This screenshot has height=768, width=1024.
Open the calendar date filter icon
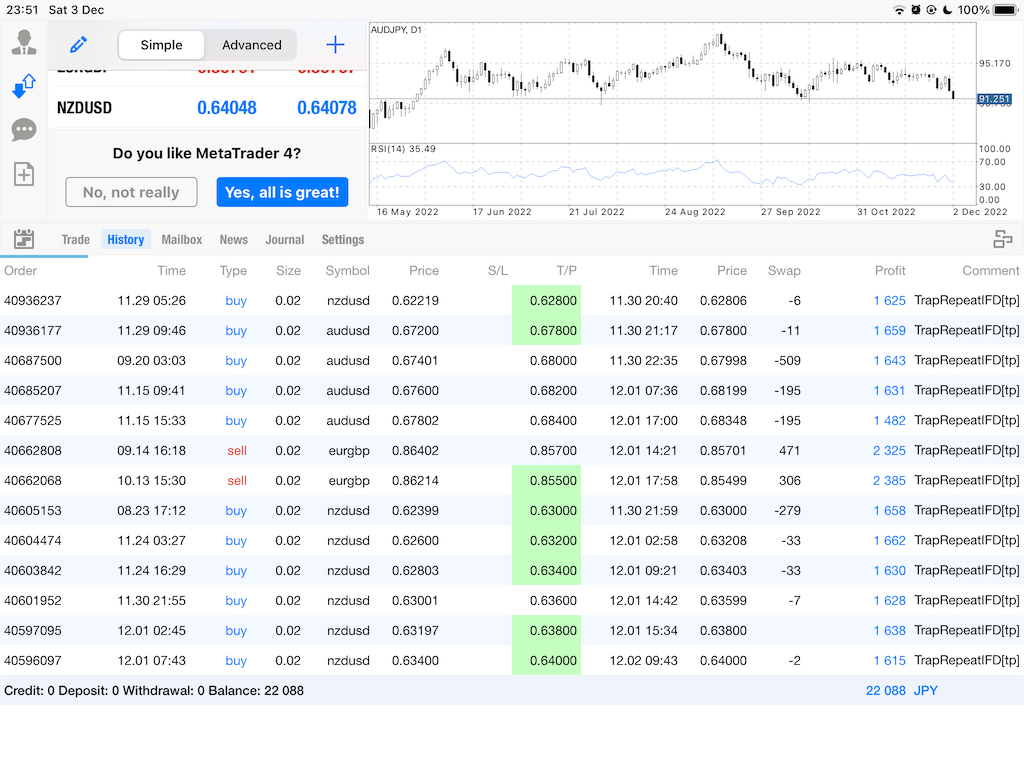pyautogui.click(x=24, y=239)
